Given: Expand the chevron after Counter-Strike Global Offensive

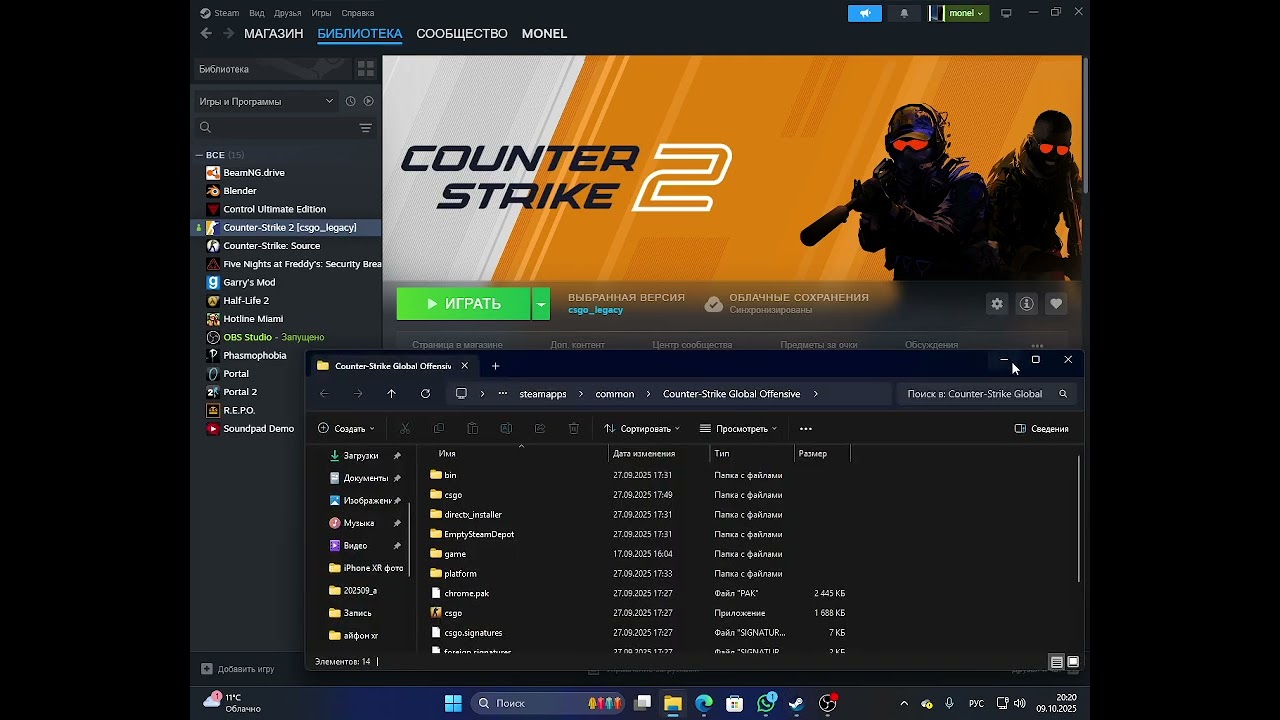Looking at the screenshot, I should tap(816, 394).
